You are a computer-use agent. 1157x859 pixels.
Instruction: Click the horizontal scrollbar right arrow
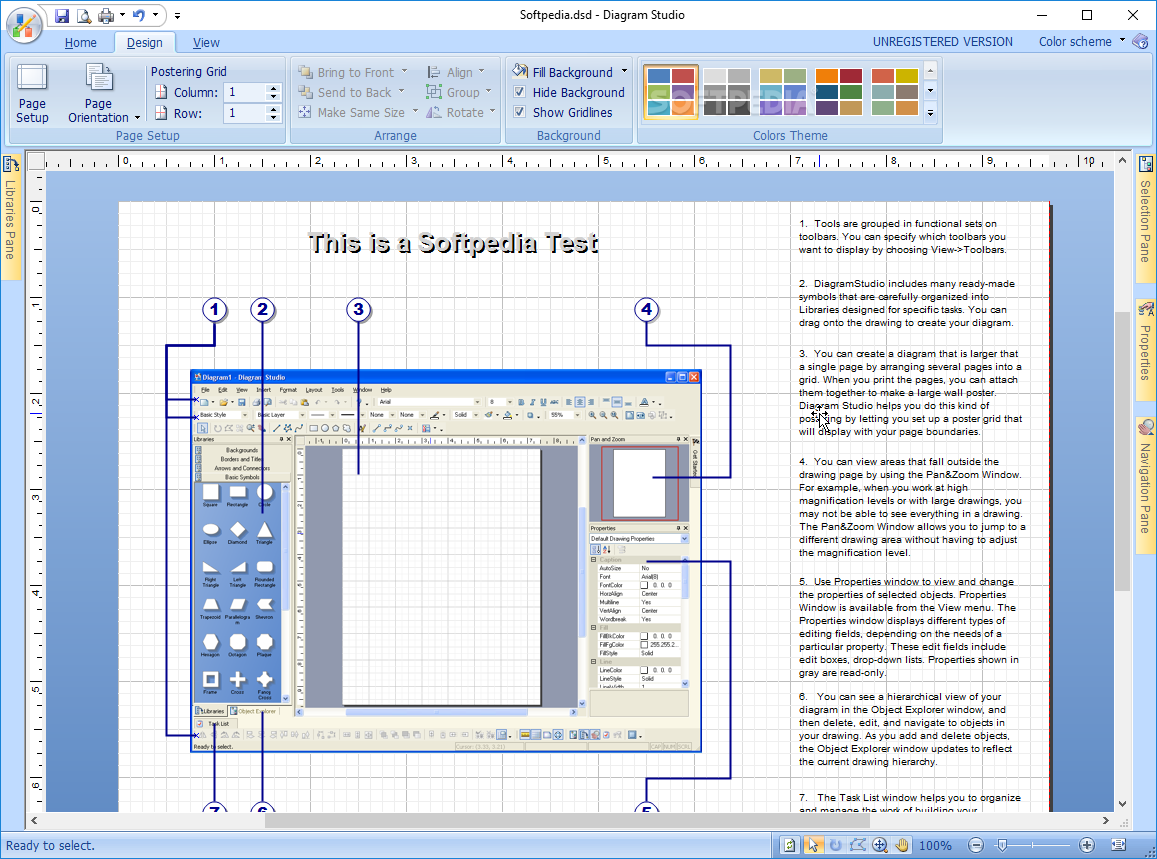click(1105, 820)
